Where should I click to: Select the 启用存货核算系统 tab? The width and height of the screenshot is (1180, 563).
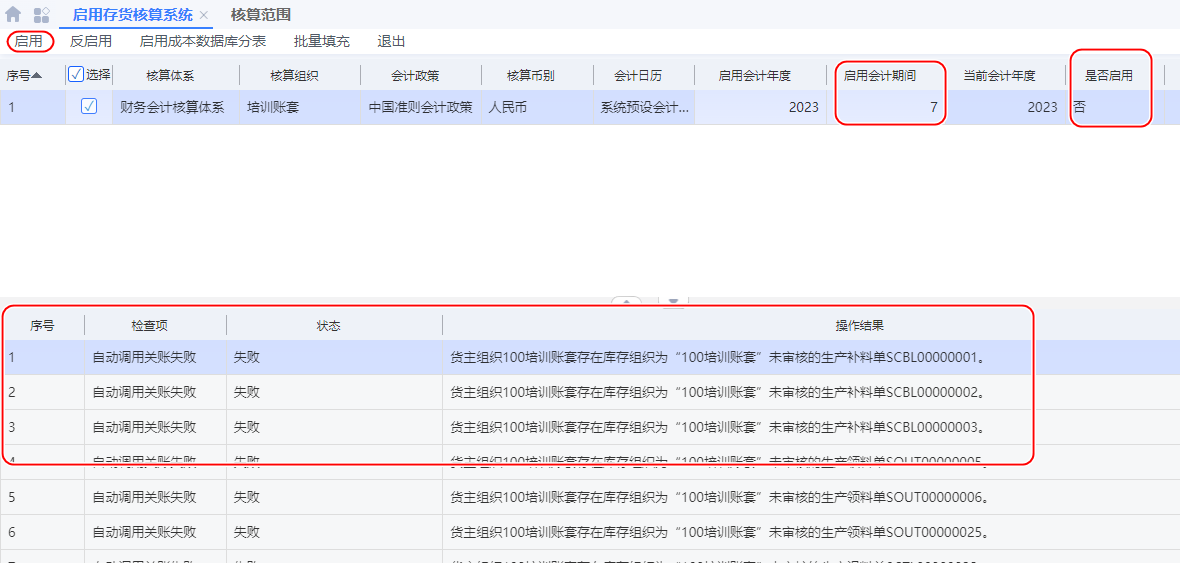click(132, 15)
